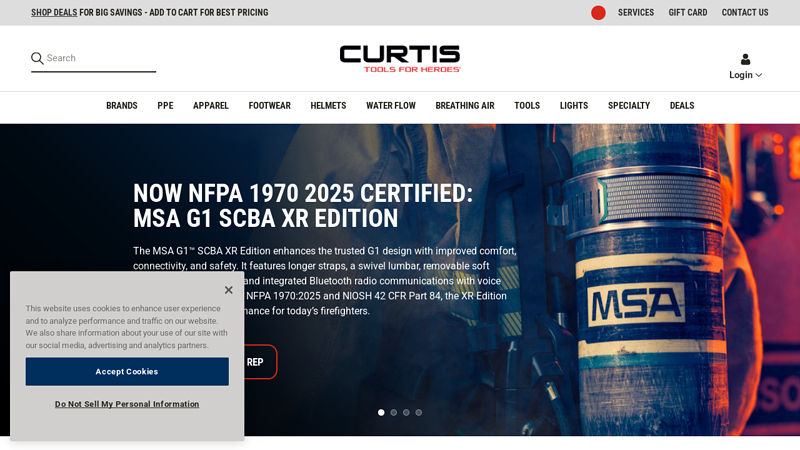Click the user account icon

[745, 59]
